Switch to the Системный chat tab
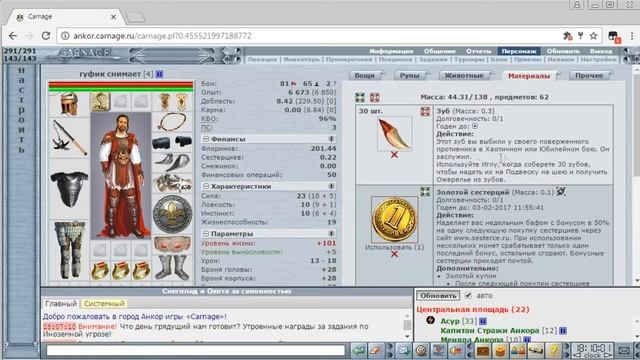Screen dimensions: 640x360 [104, 304]
